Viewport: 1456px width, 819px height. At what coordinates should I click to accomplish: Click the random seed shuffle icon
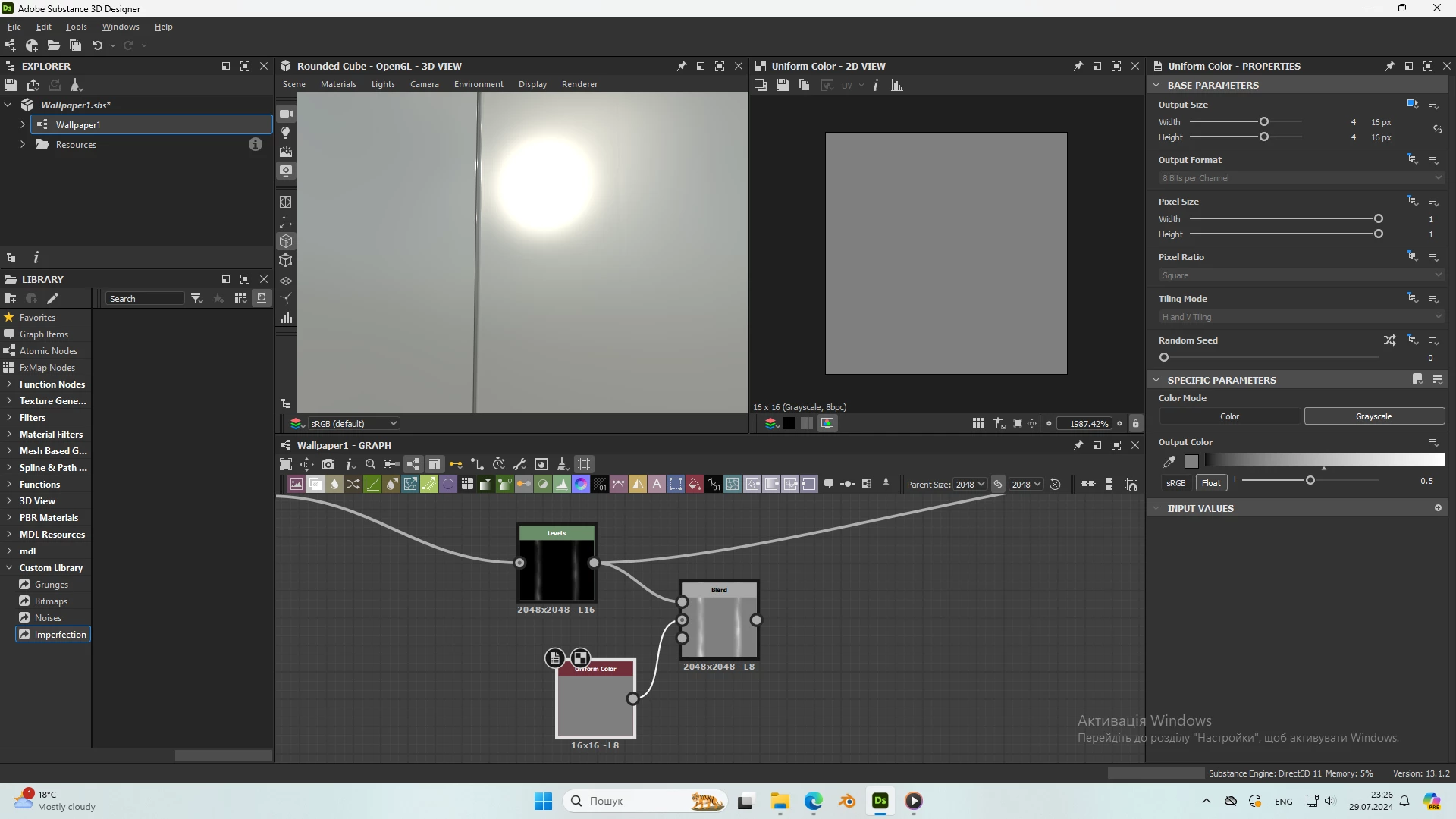pyautogui.click(x=1389, y=340)
